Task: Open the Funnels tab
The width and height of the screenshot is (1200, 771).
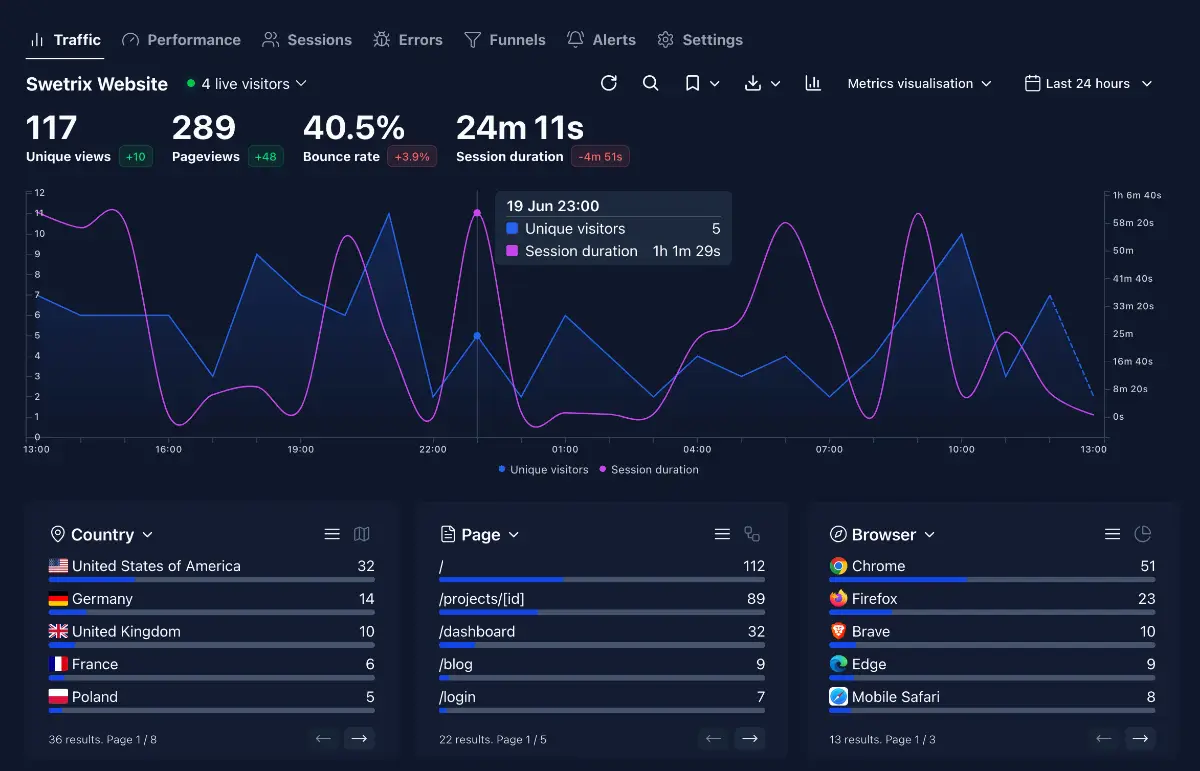Action: click(505, 40)
